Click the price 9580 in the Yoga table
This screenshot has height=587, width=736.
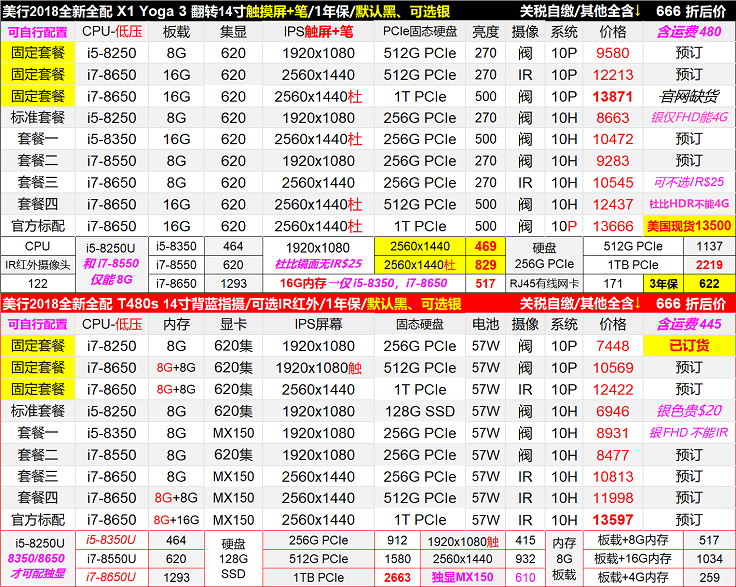click(x=613, y=53)
